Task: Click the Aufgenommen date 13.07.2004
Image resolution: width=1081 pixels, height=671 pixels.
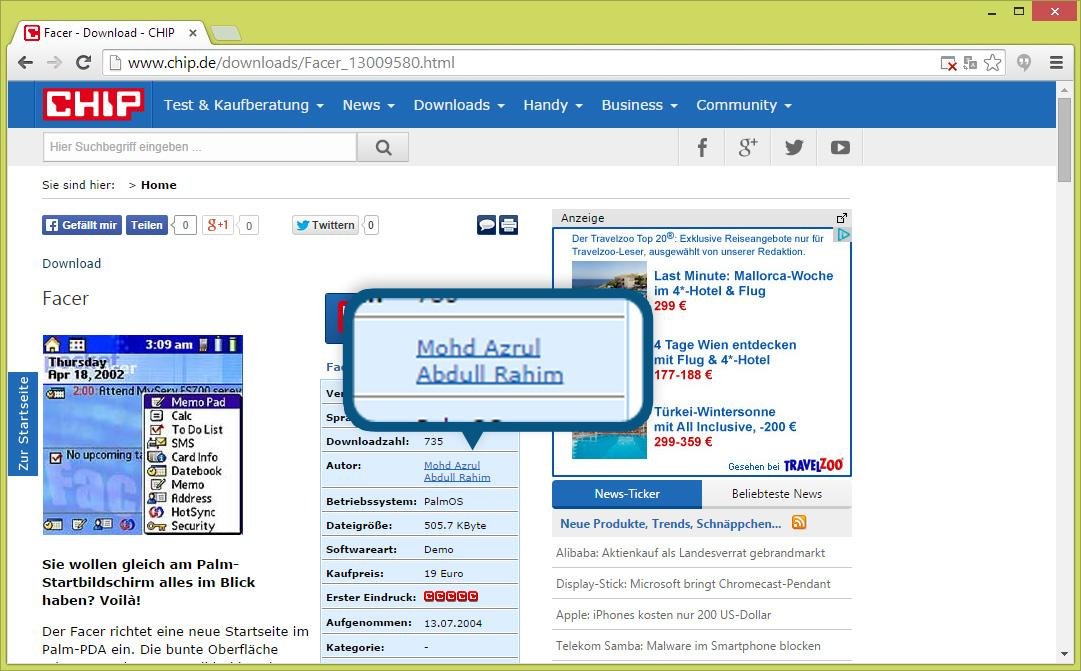Action: 453,623
